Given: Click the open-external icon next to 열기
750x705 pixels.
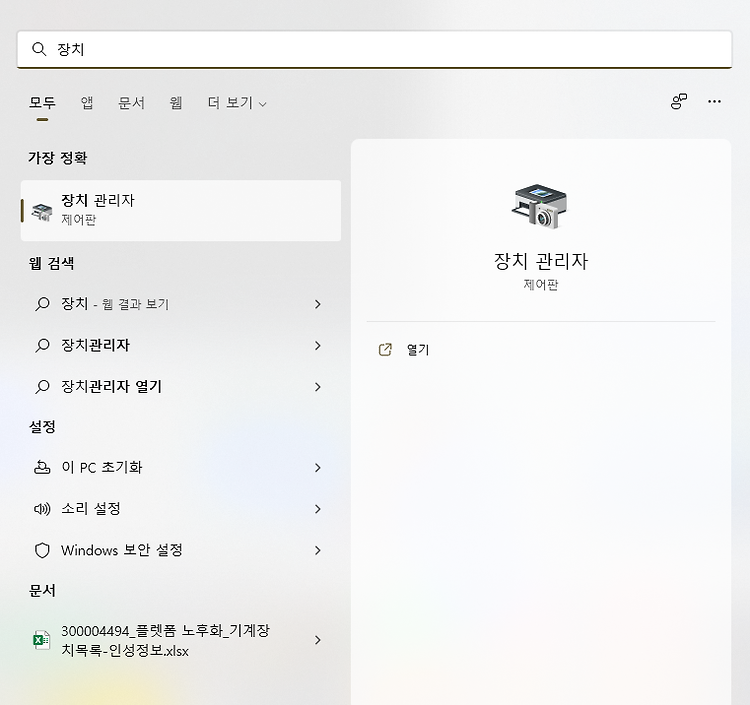Looking at the screenshot, I should pos(385,350).
